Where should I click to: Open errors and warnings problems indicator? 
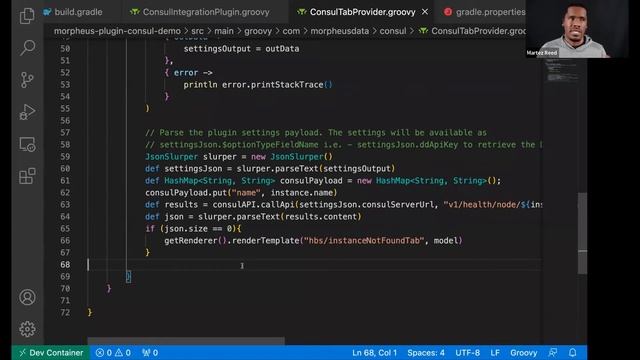pyautogui.click(x=113, y=353)
